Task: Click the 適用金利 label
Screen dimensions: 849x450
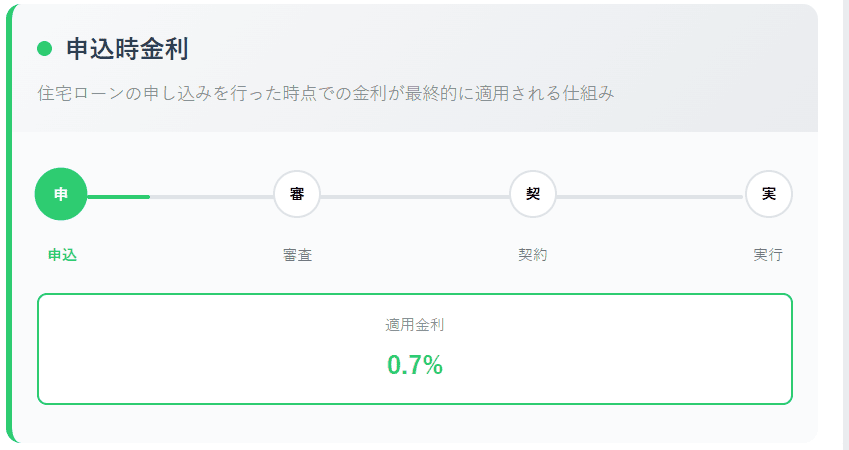Action: pos(414,325)
